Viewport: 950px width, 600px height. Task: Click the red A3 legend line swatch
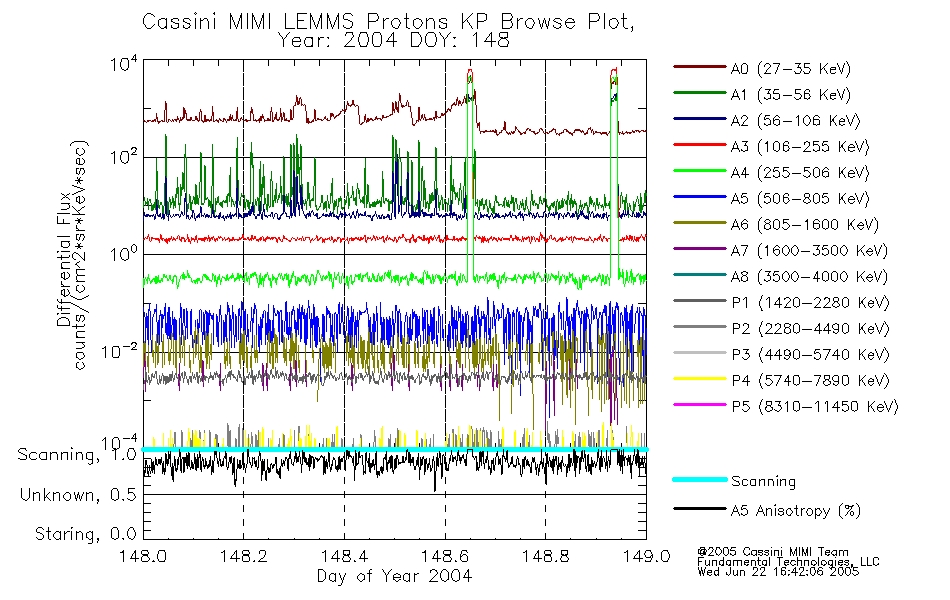700,145
